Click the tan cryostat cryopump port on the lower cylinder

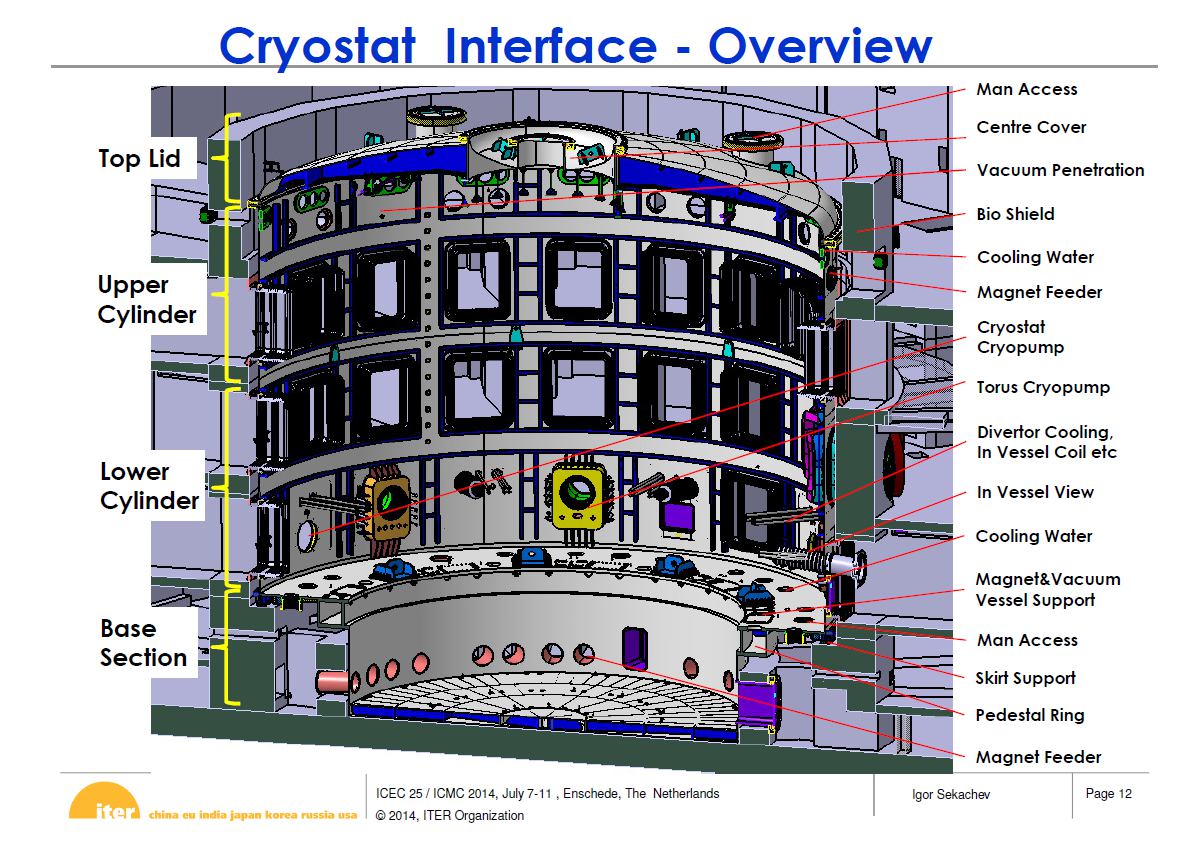pos(389,505)
